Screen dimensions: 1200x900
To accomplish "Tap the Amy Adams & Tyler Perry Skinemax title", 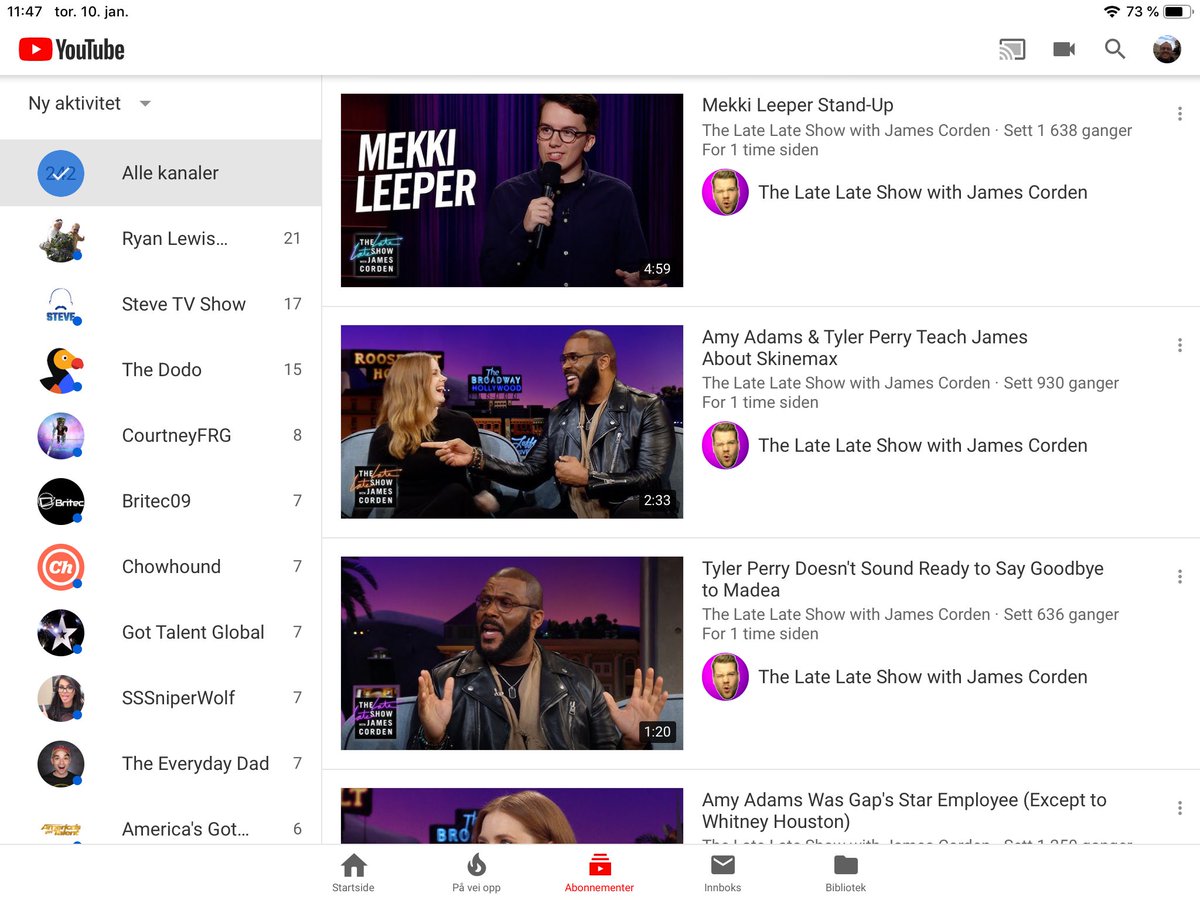I will point(865,348).
